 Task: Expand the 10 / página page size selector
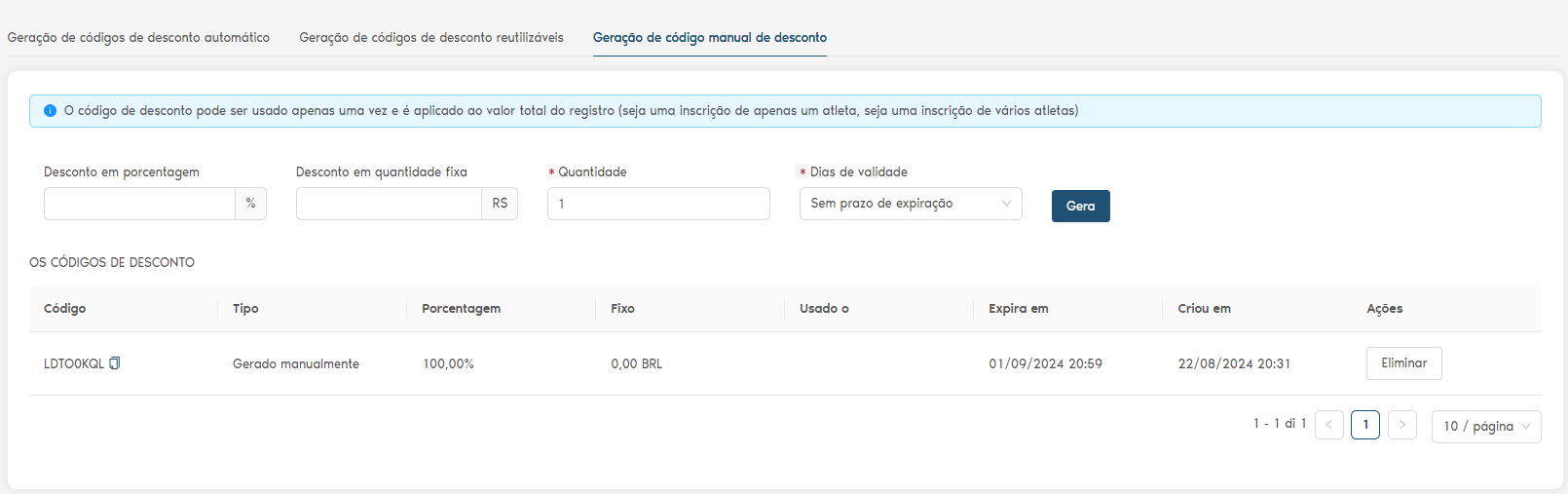coord(1485,427)
